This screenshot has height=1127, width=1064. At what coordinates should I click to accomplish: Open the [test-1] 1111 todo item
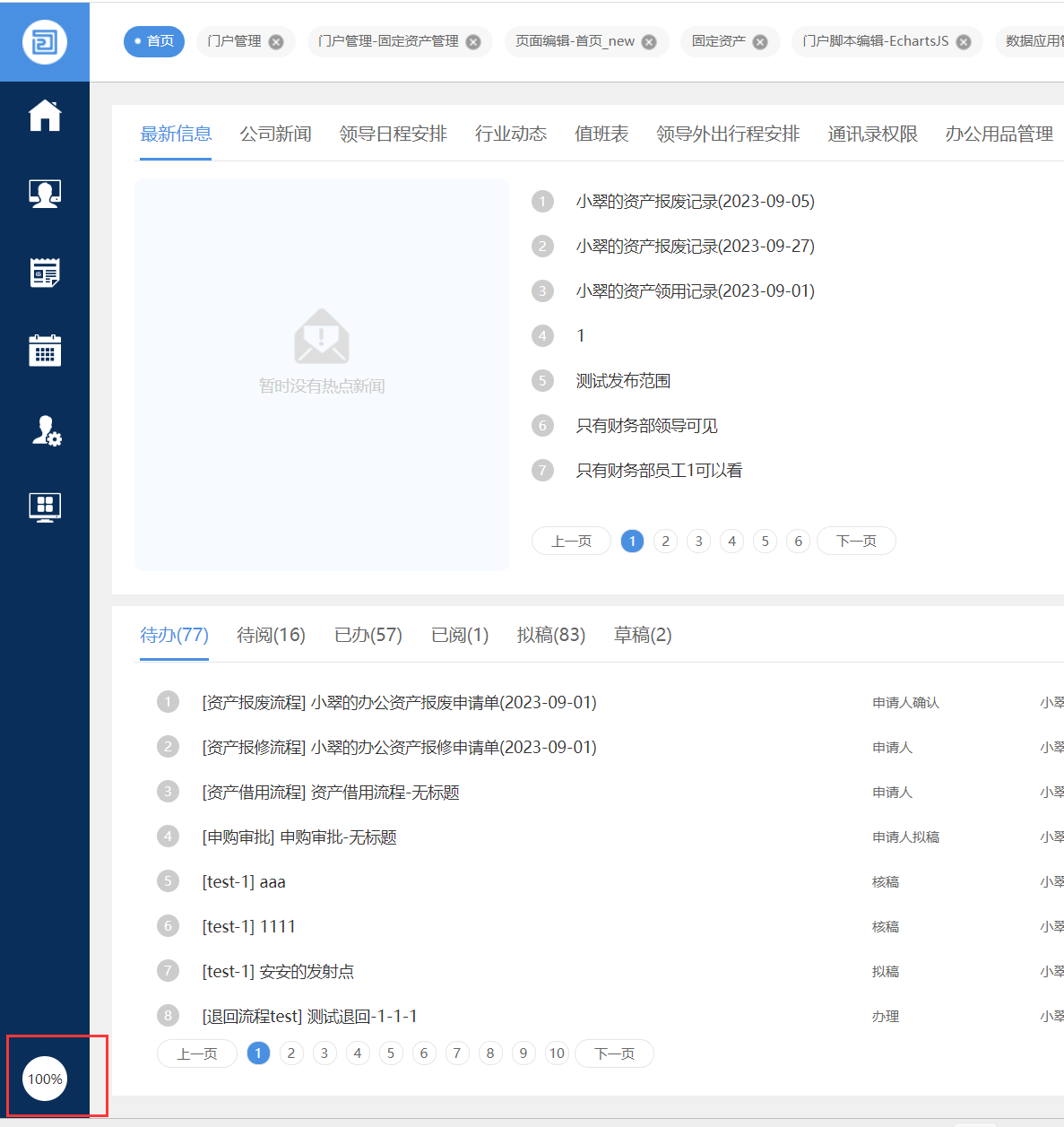click(x=248, y=926)
